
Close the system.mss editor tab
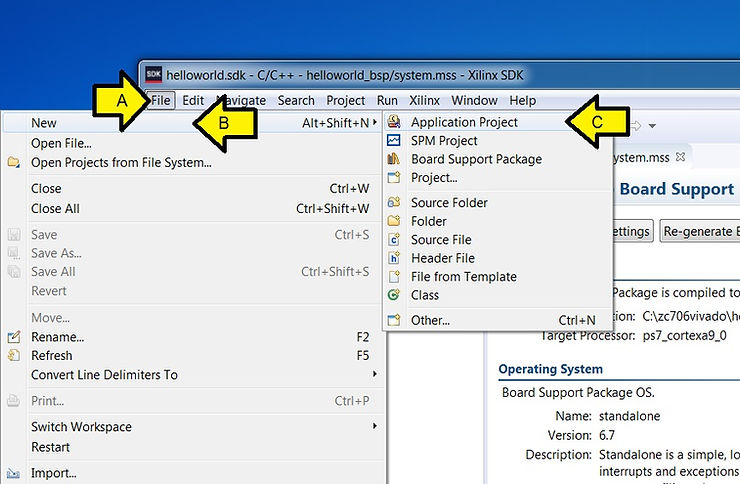[680, 157]
